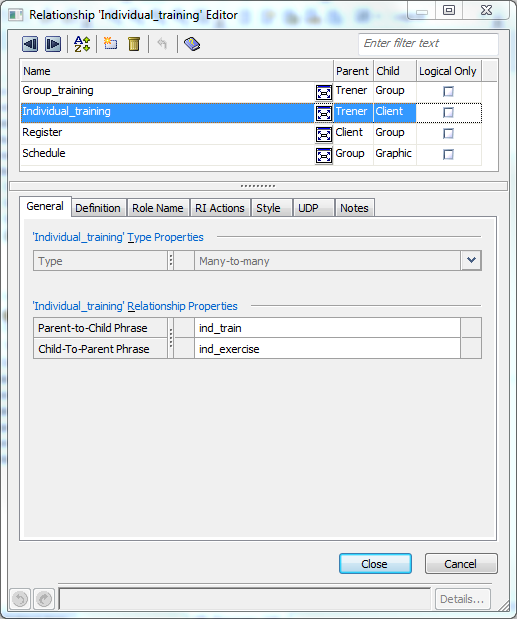The height and width of the screenshot is (619, 517).
Task: Click the splitter grip between list and tabs
Action: (x=258, y=186)
